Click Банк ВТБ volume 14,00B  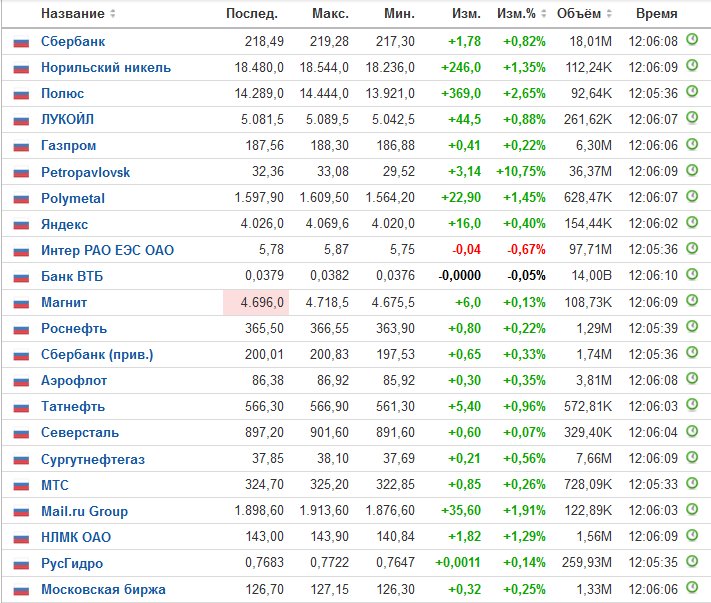tap(591, 275)
